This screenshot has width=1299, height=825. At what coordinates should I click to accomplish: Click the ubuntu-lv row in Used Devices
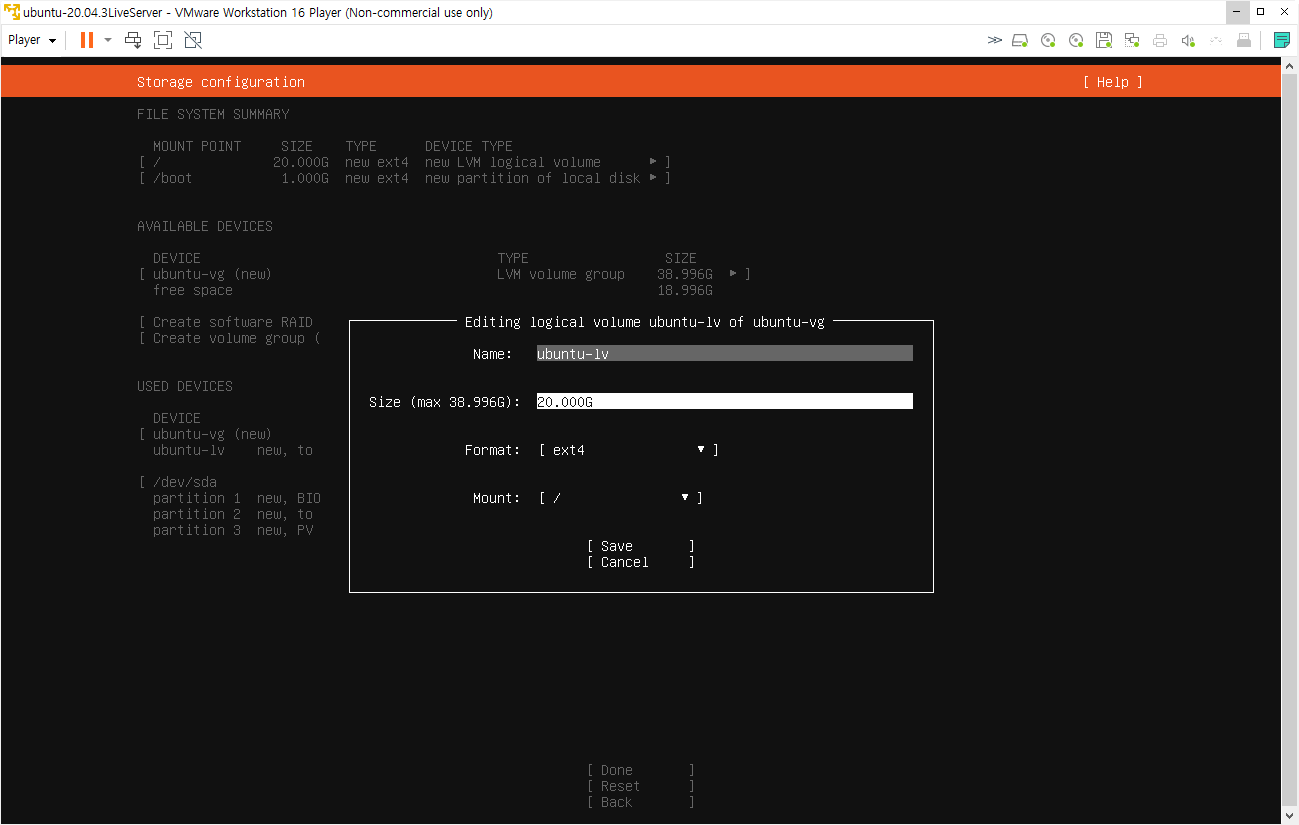pyautogui.click(x=232, y=450)
